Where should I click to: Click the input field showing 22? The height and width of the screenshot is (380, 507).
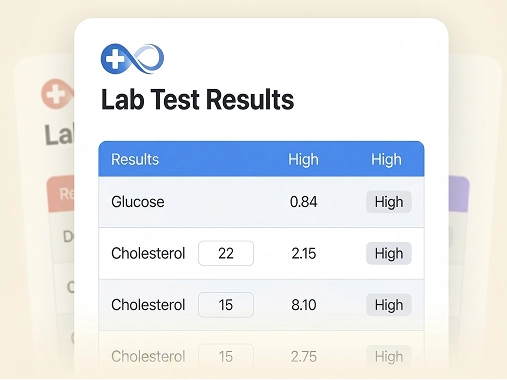226,253
